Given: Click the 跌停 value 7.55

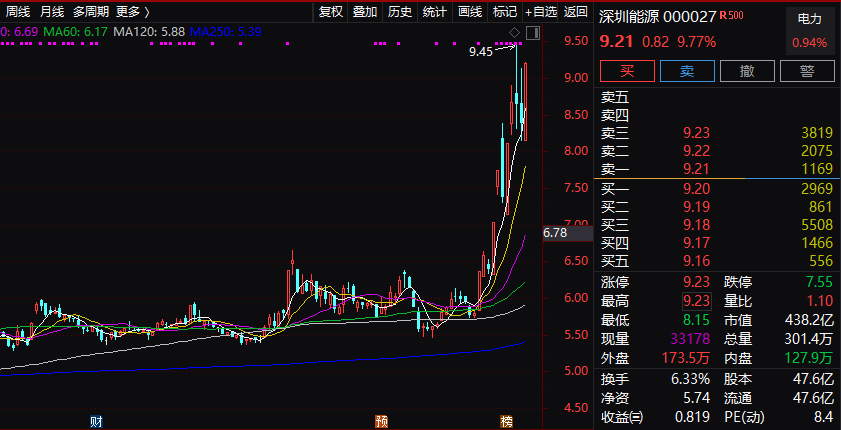Looking at the screenshot, I should pyautogui.click(x=818, y=281).
